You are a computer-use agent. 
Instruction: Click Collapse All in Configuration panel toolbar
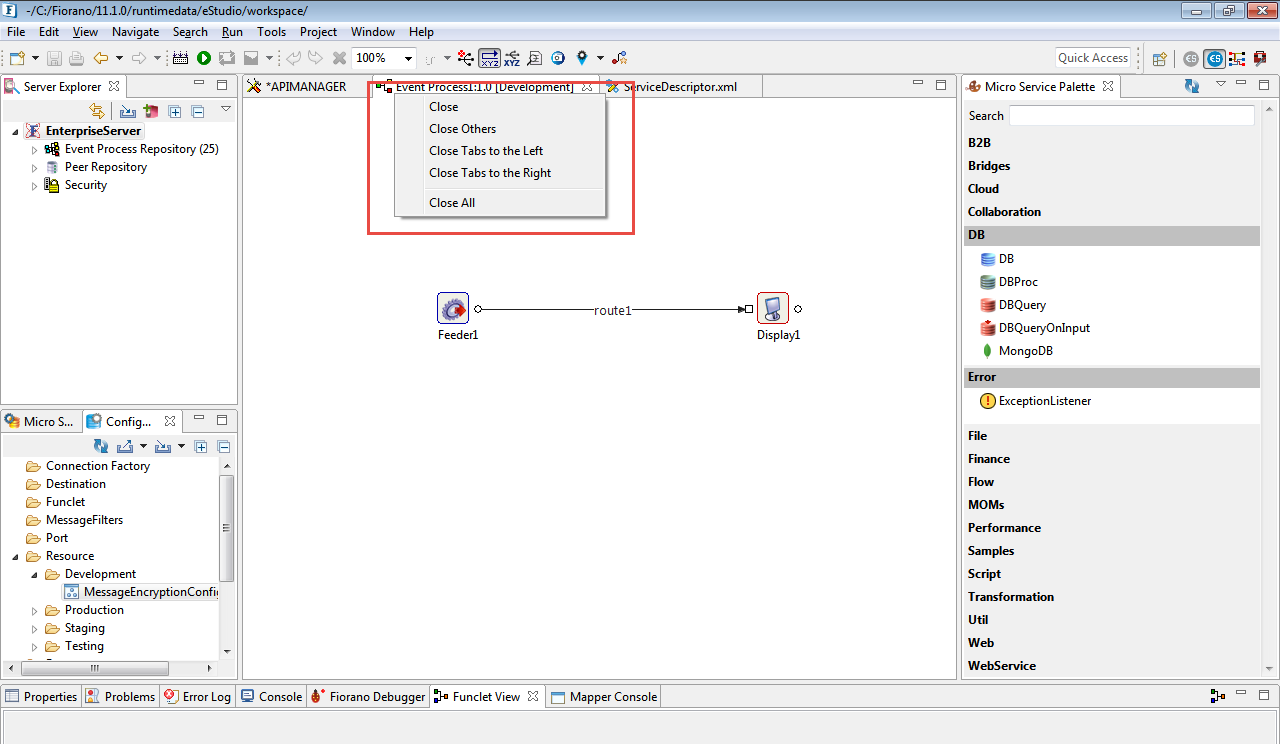pos(224,446)
